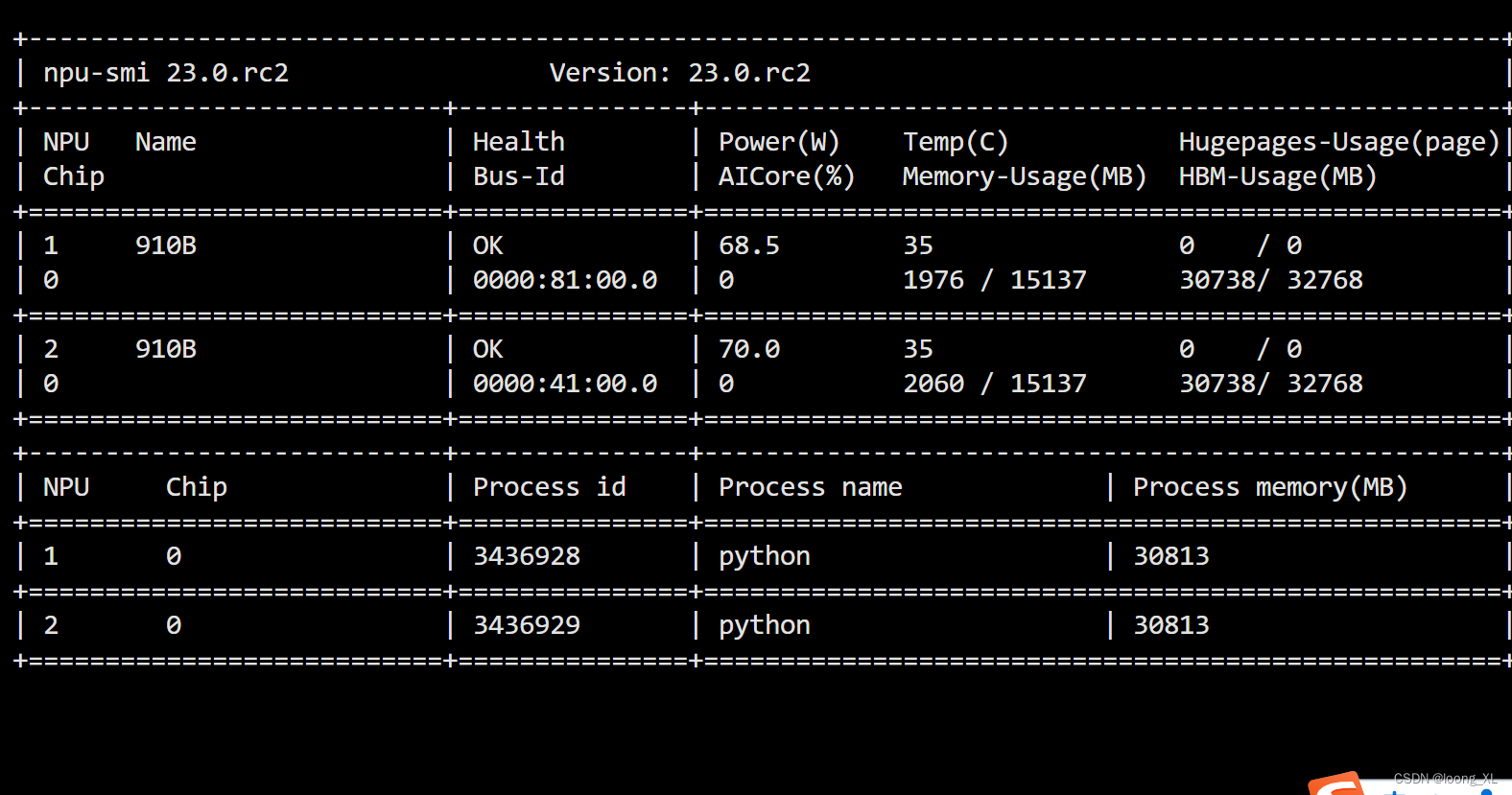Click bus id 0000:41:00.0
Viewport: 1512px width, 795px height.
click(x=565, y=384)
